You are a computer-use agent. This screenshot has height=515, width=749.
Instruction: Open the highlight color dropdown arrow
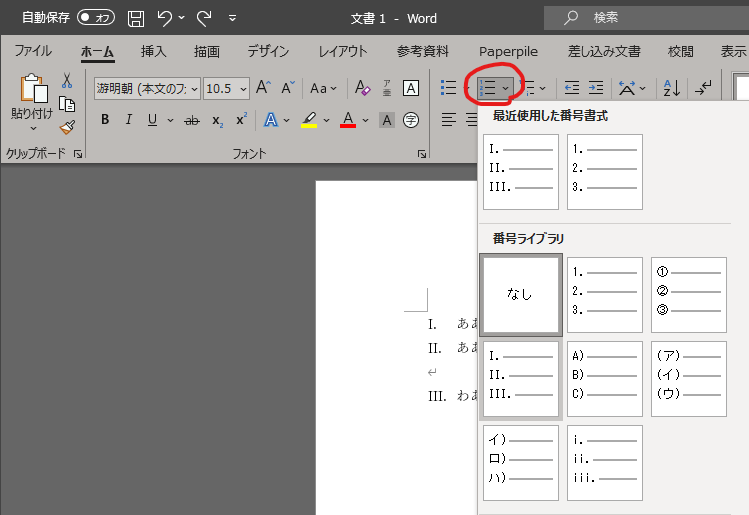tap(327, 120)
